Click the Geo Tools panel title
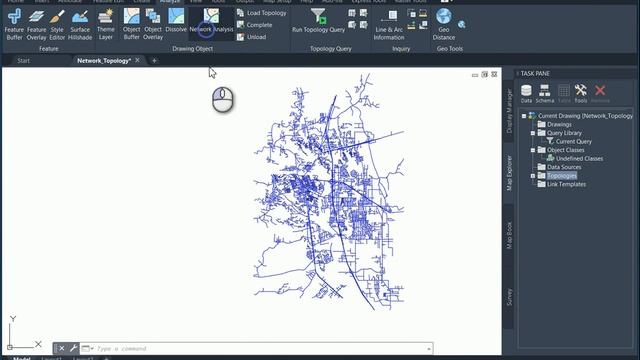Screen dimensions: 640x360 click(449, 49)
